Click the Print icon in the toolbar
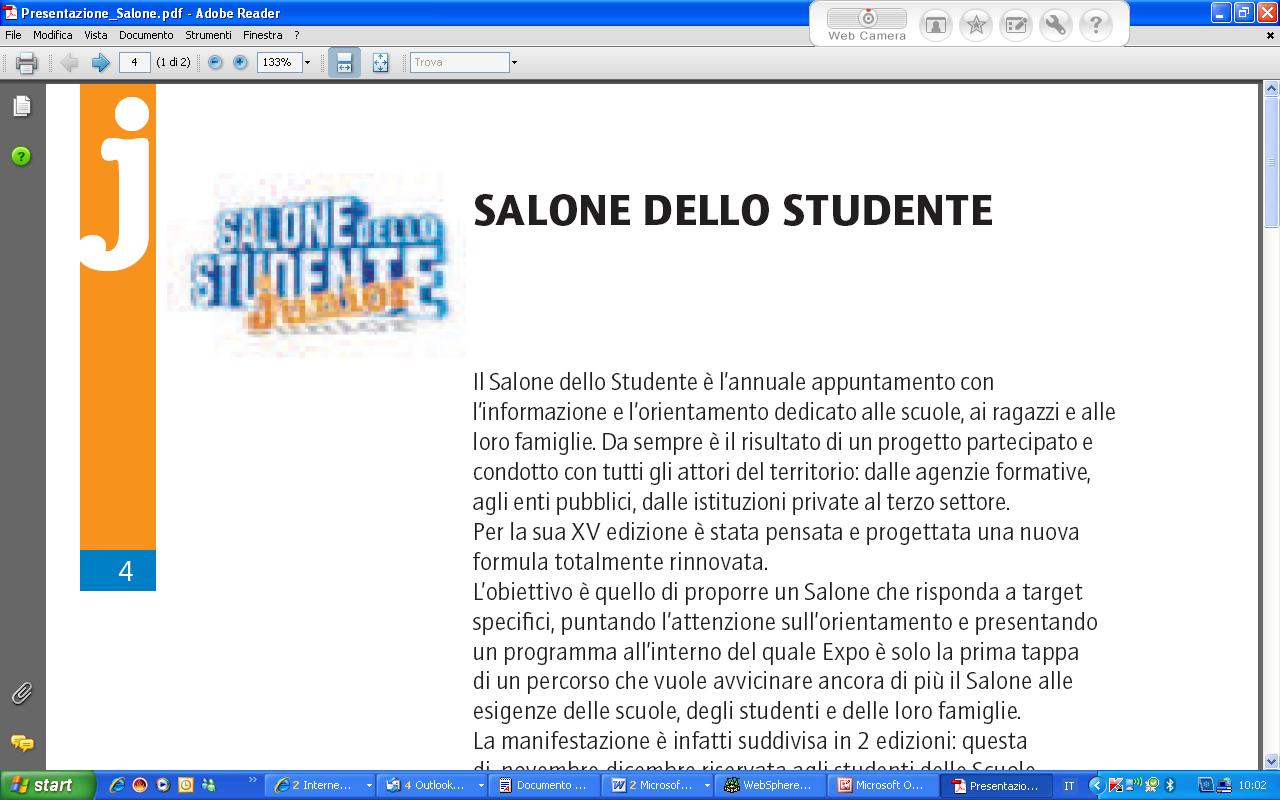Viewport: 1280px width, 800px height. coord(27,63)
